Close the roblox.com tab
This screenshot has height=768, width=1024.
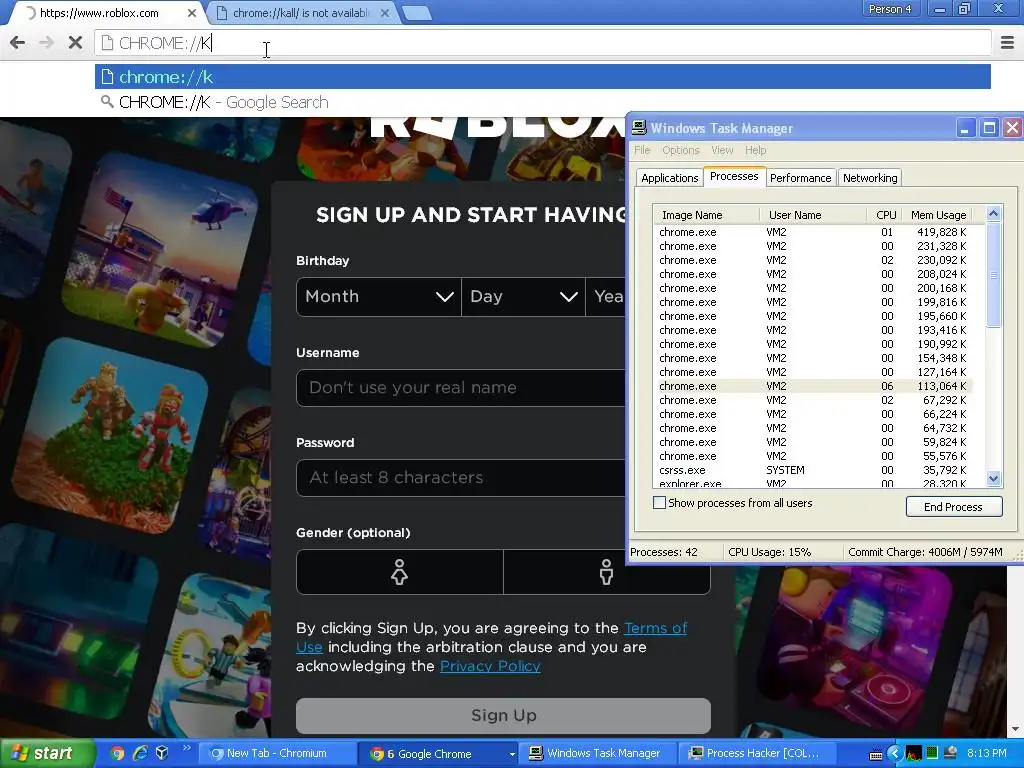pyautogui.click(x=192, y=12)
